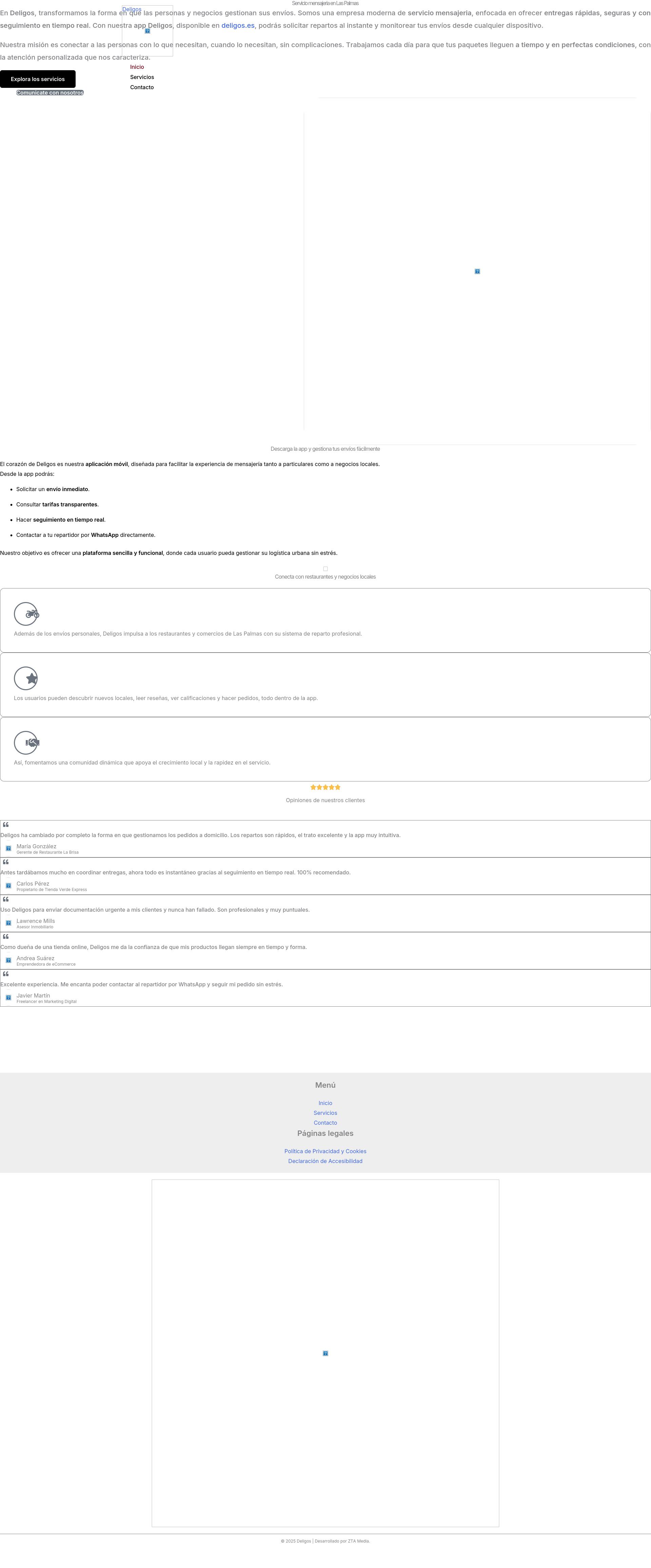Click Andrea Suárez's avatar image
Image resolution: width=651 pixels, height=1568 pixels.
pyautogui.click(x=8, y=961)
